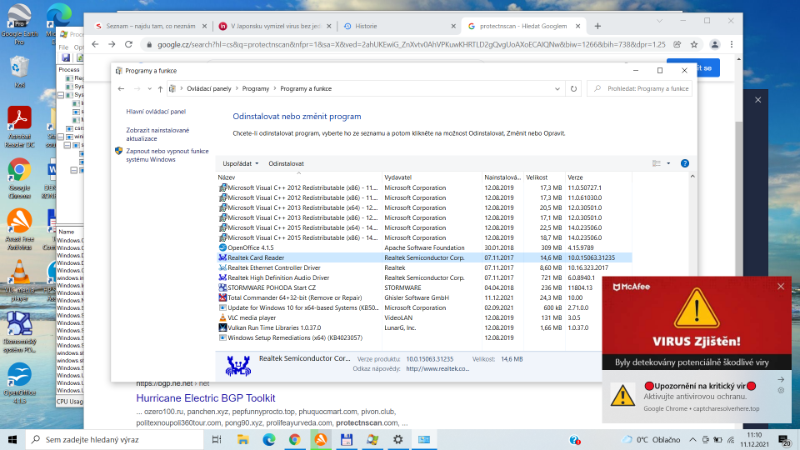Sort by Velikost column header

(x=544, y=178)
